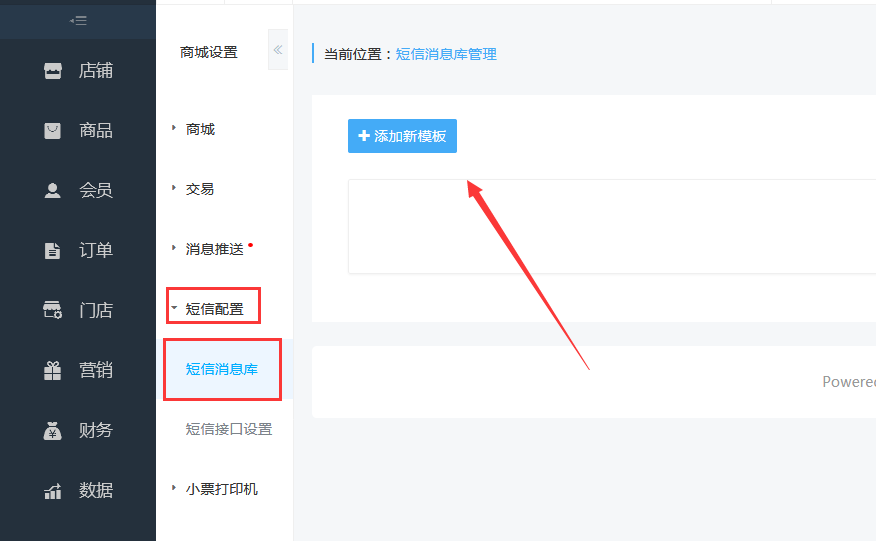Click the orders (订单) document icon
The height and width of the screenshot is (541, 876).
tap(53, 251)
